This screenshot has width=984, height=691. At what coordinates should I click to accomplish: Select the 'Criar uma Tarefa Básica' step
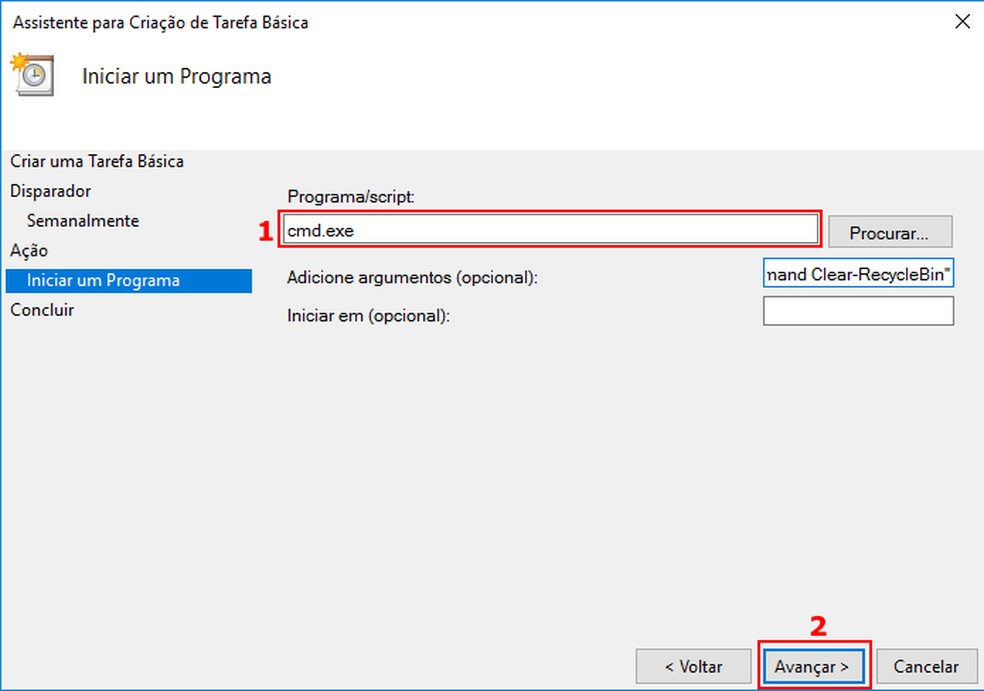[x=97, y=161]
